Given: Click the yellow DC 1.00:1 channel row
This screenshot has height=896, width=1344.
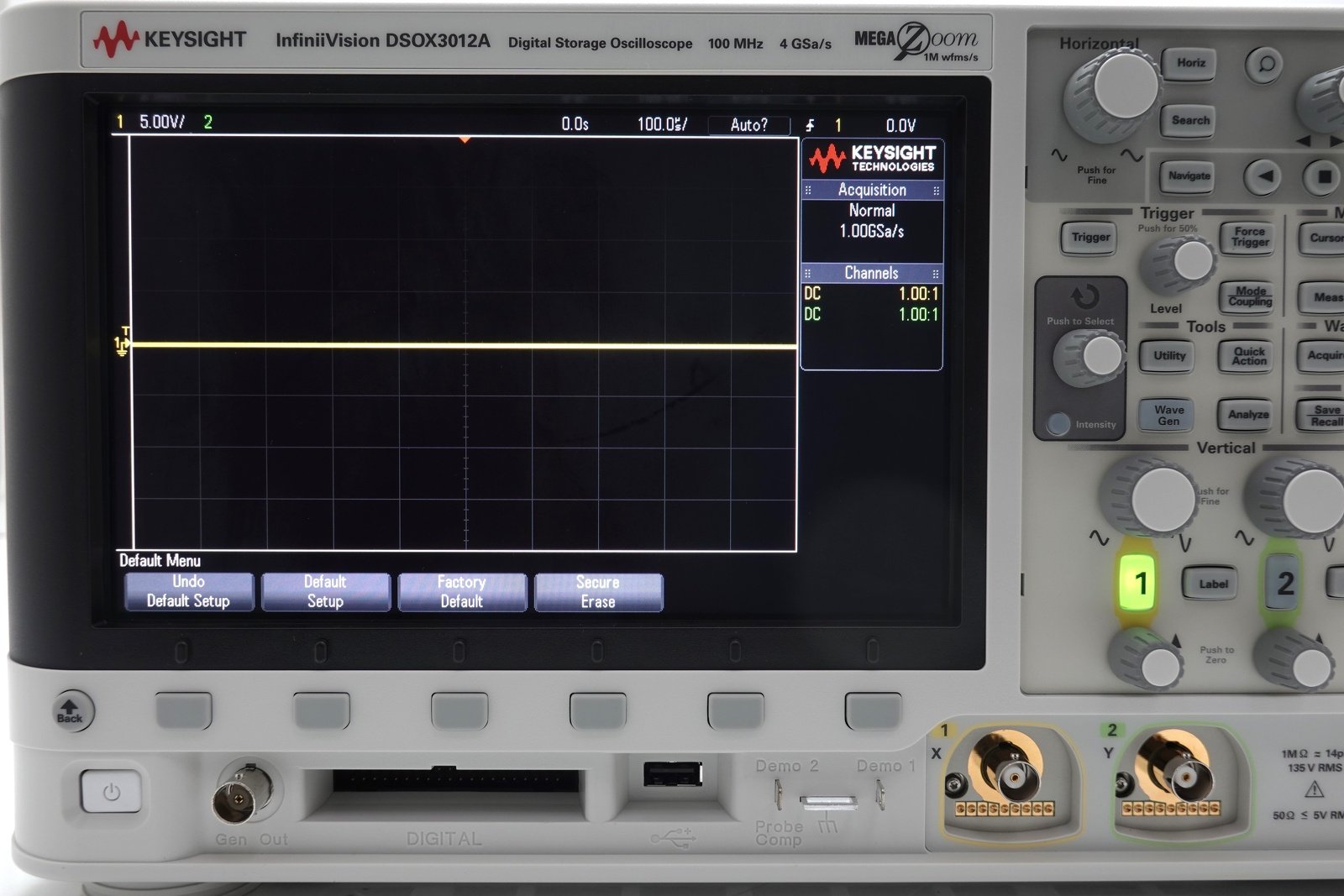Looking at the screenshot, I should click(872, 294).
